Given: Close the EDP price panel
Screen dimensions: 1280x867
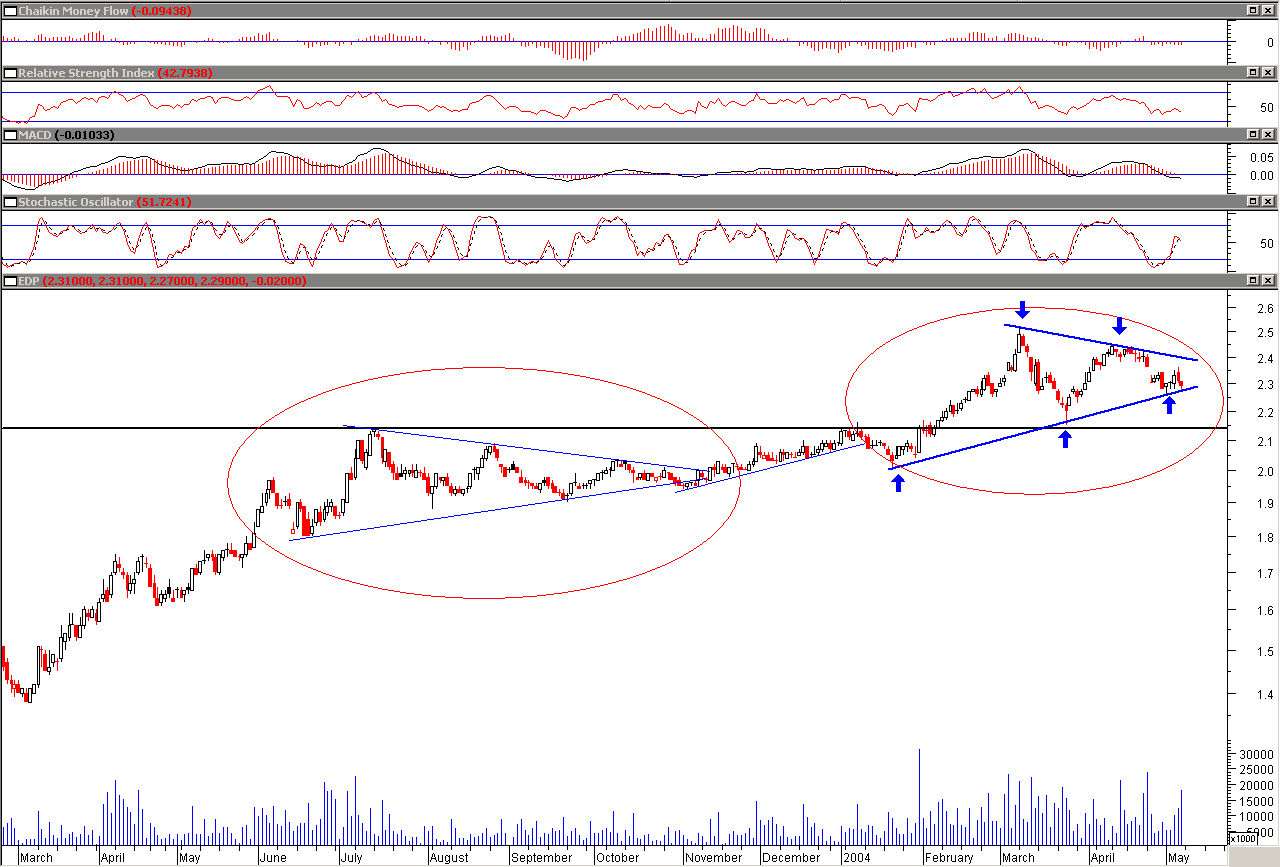Looking at the screenshot, I should 1268,281.
